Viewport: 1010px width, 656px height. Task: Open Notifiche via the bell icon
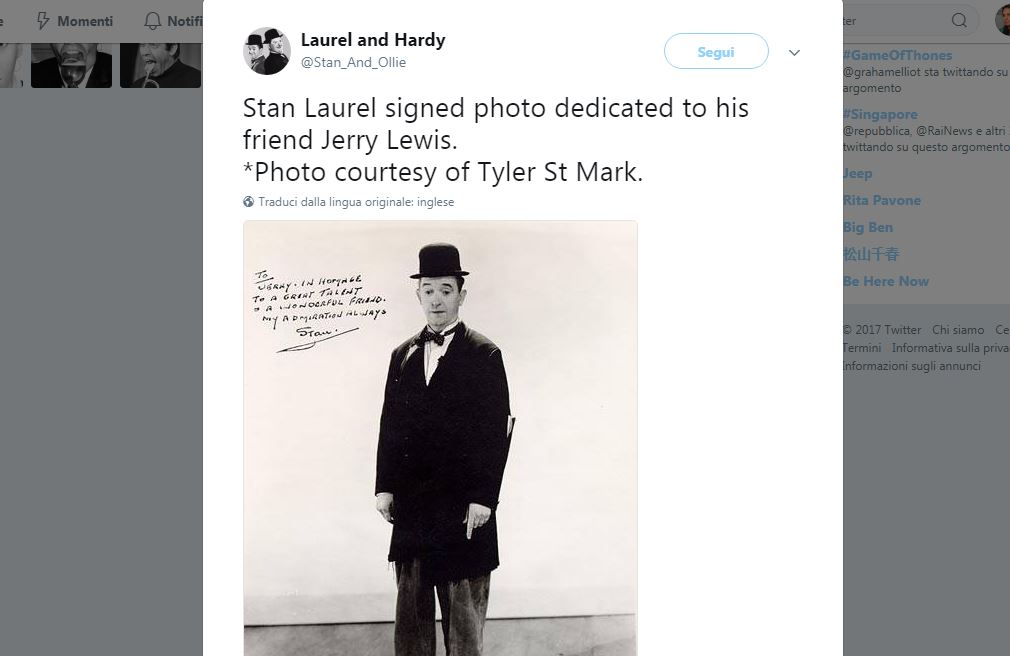(152, 21)
